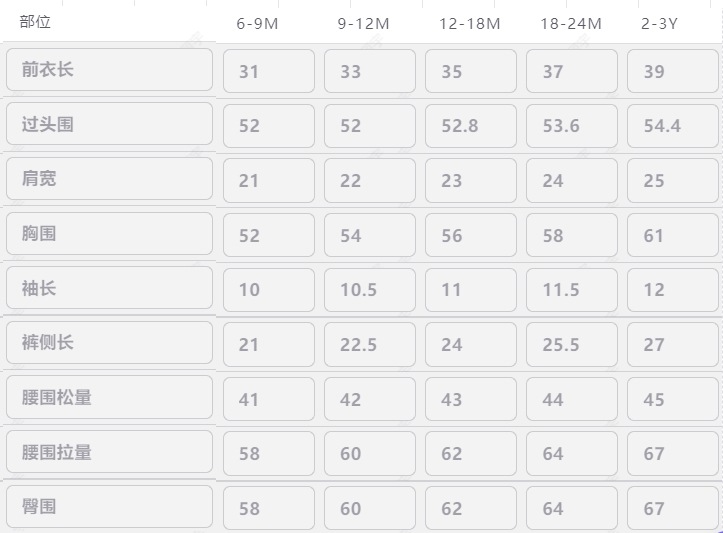This screenshot has width=723, height=533.
Task: Click the 腰围松量 label field
Action: [109, 397]
